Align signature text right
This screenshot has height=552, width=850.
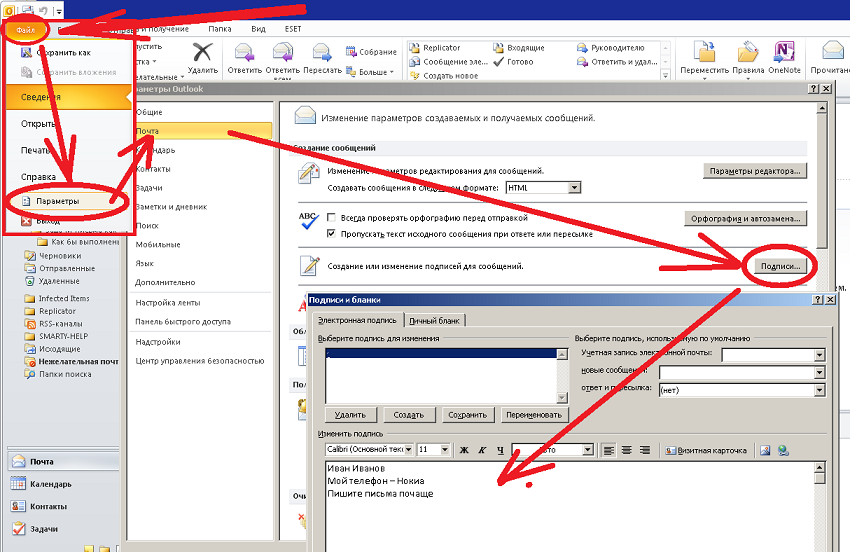click(x=645, y=450)
